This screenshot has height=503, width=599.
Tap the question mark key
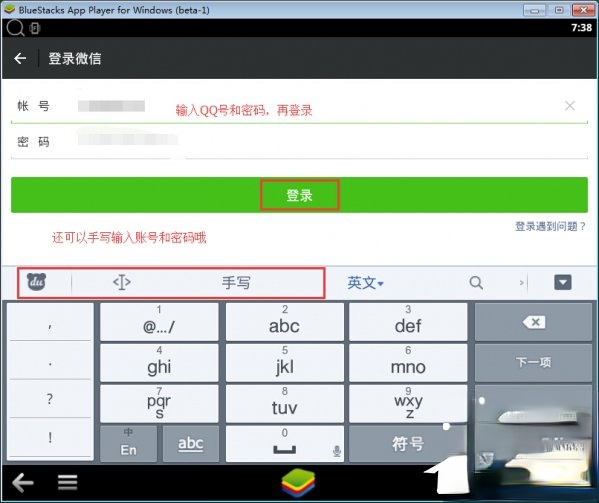coord(50,399)
